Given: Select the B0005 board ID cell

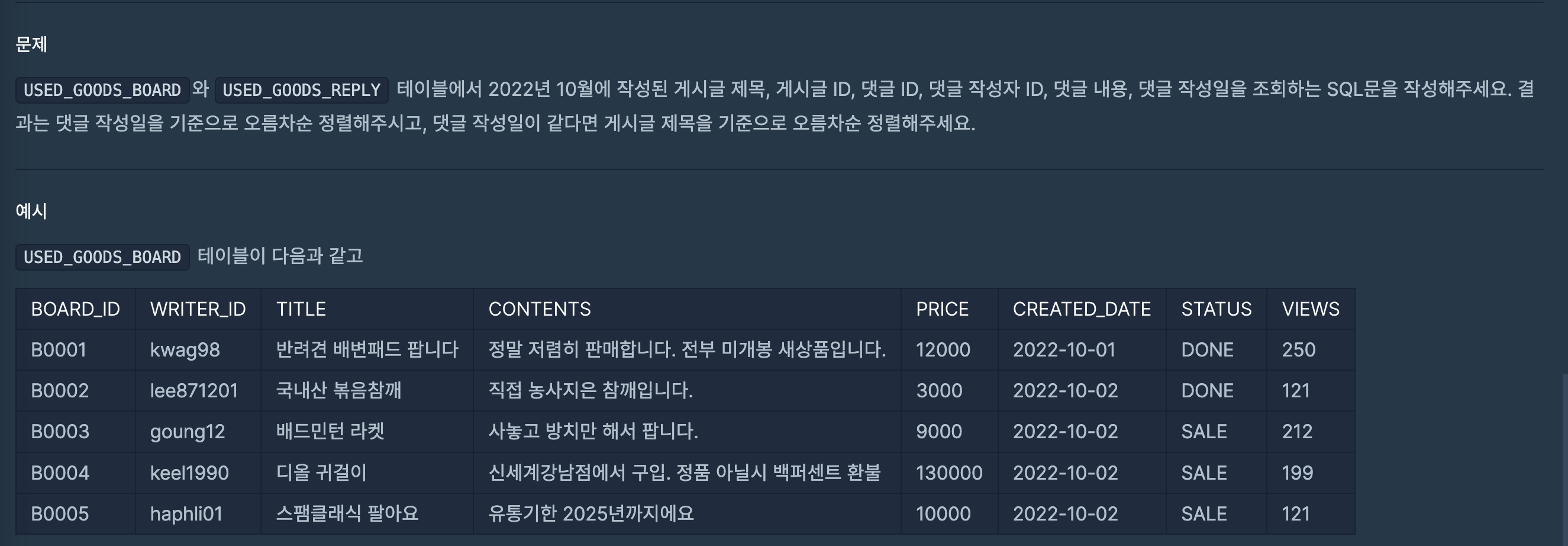Looking at the screenshot, I should 60,513.
